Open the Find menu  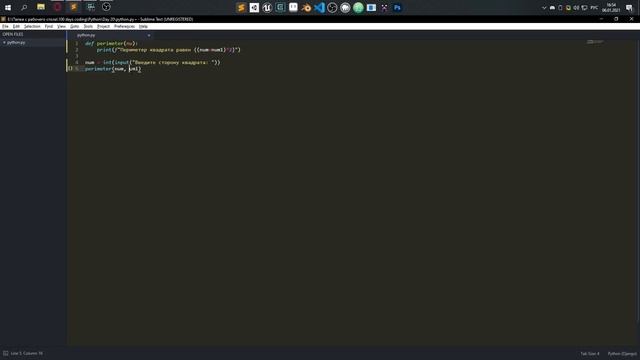[x=49, y=26]
